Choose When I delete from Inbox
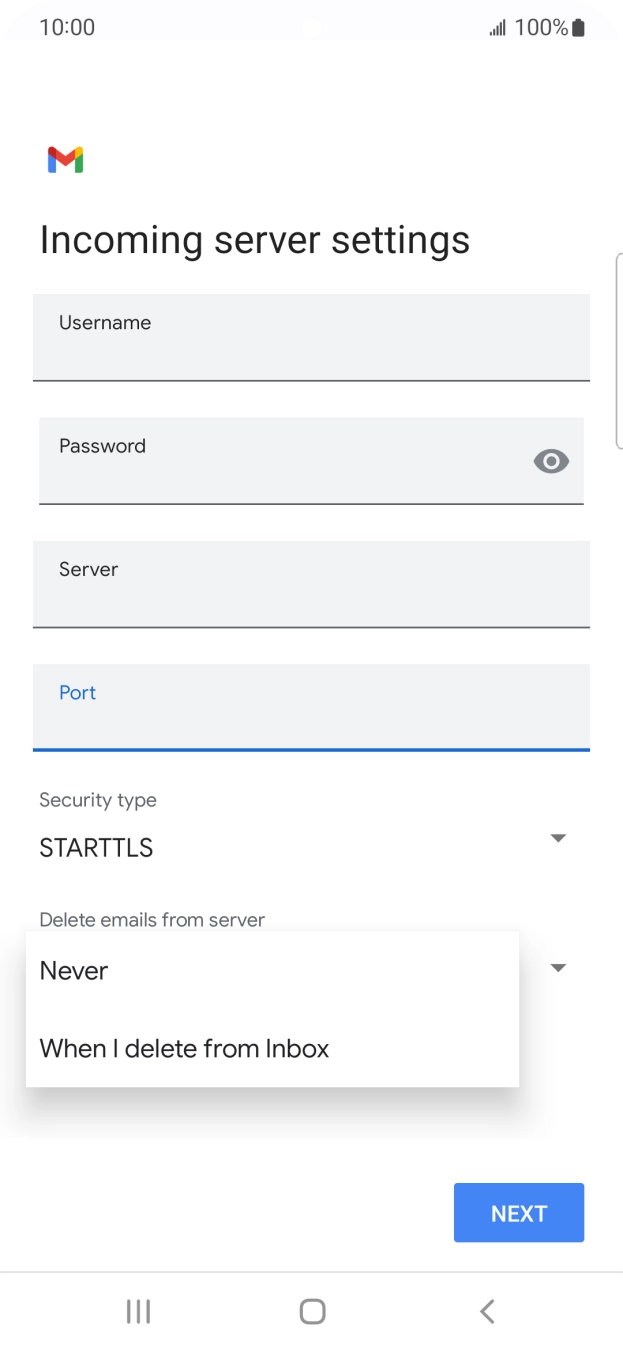Screen dimensions: 623x1349 tap(183, 1048)
